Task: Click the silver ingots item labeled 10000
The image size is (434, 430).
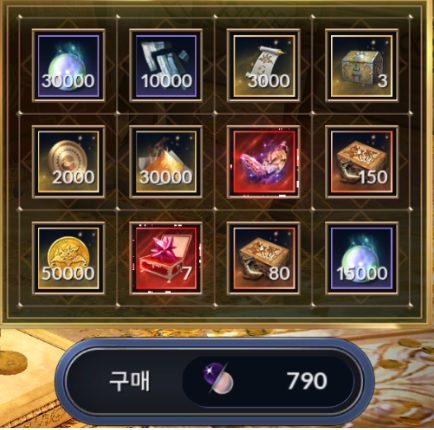Action: click(x=166, y=65)
